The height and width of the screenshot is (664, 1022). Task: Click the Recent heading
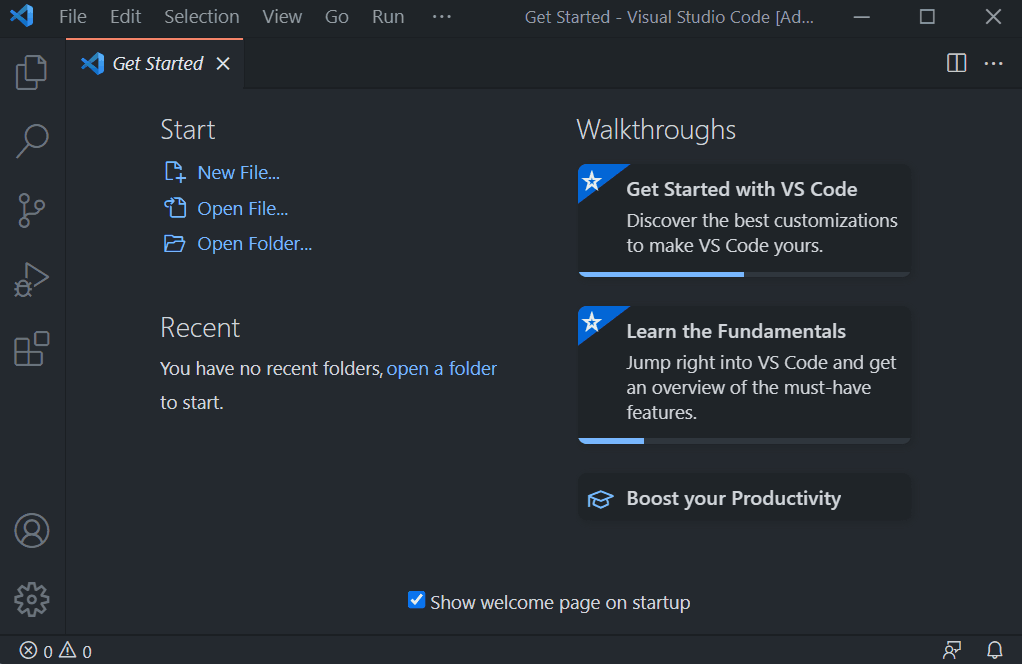[200, 328]
